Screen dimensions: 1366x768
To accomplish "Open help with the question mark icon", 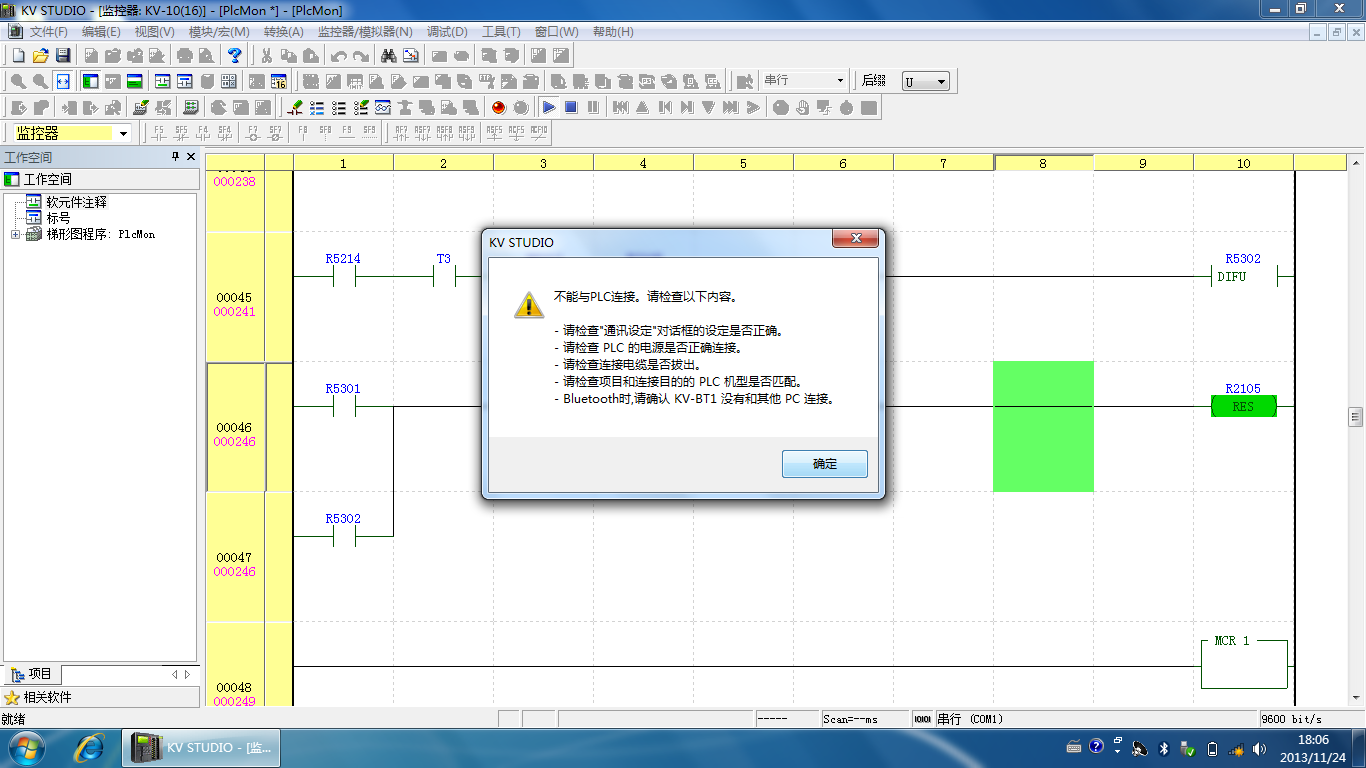I will 235,55.
